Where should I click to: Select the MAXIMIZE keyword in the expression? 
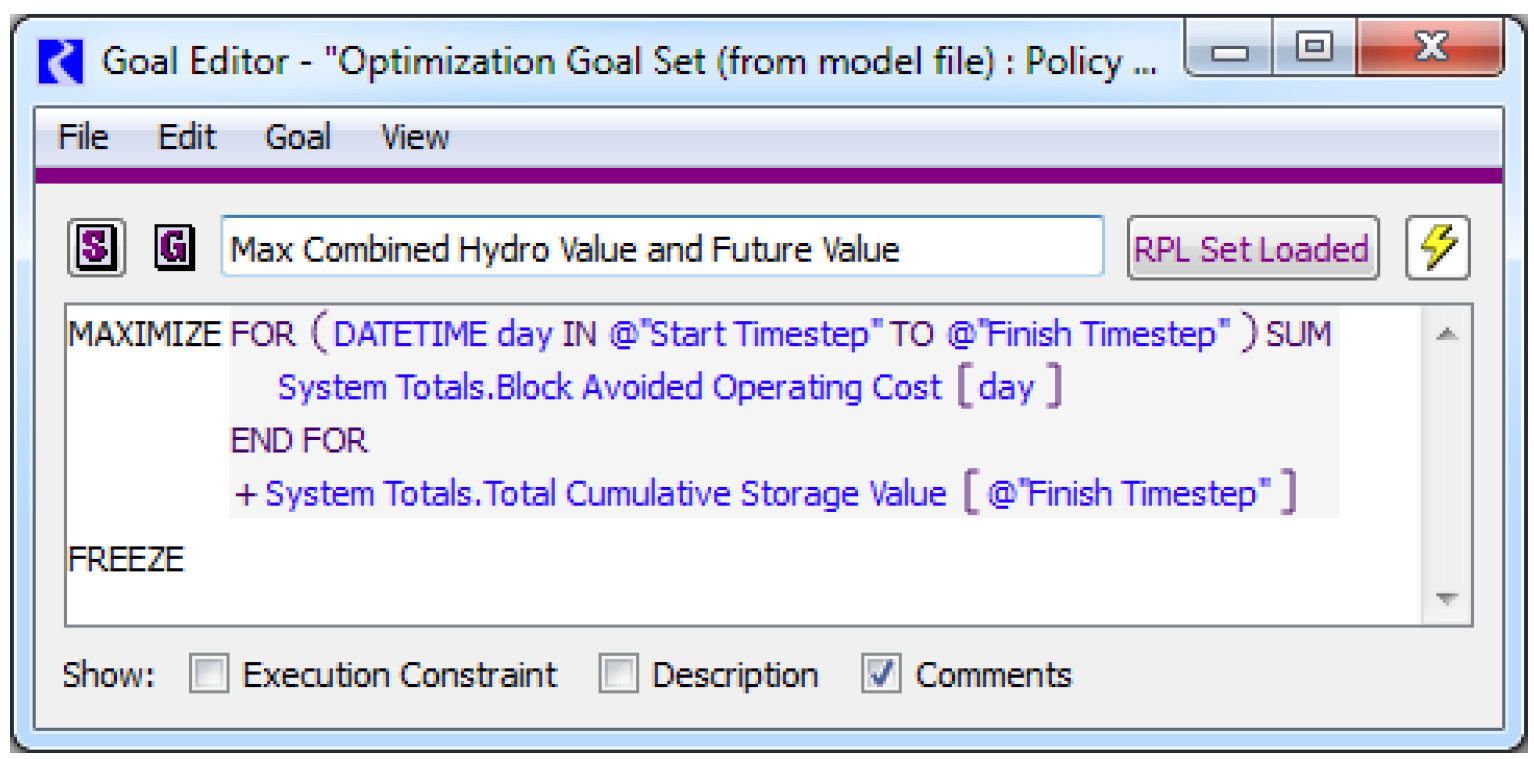tap(145, 334)
